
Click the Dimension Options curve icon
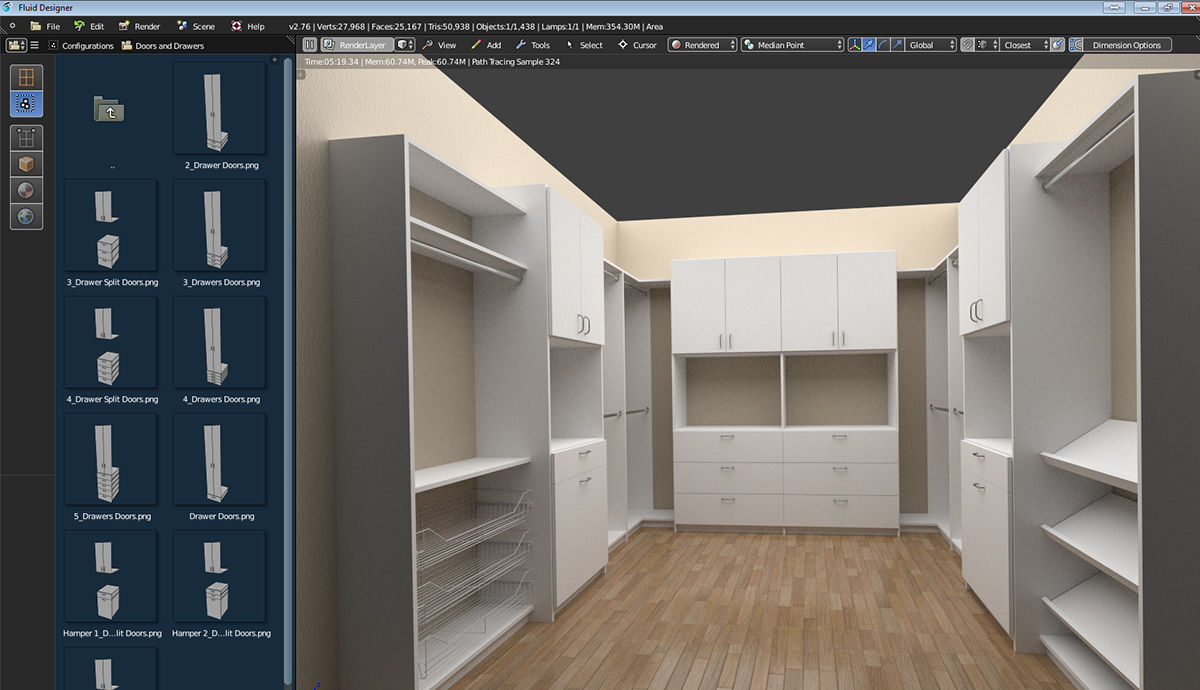click(x=1076, y=45)
